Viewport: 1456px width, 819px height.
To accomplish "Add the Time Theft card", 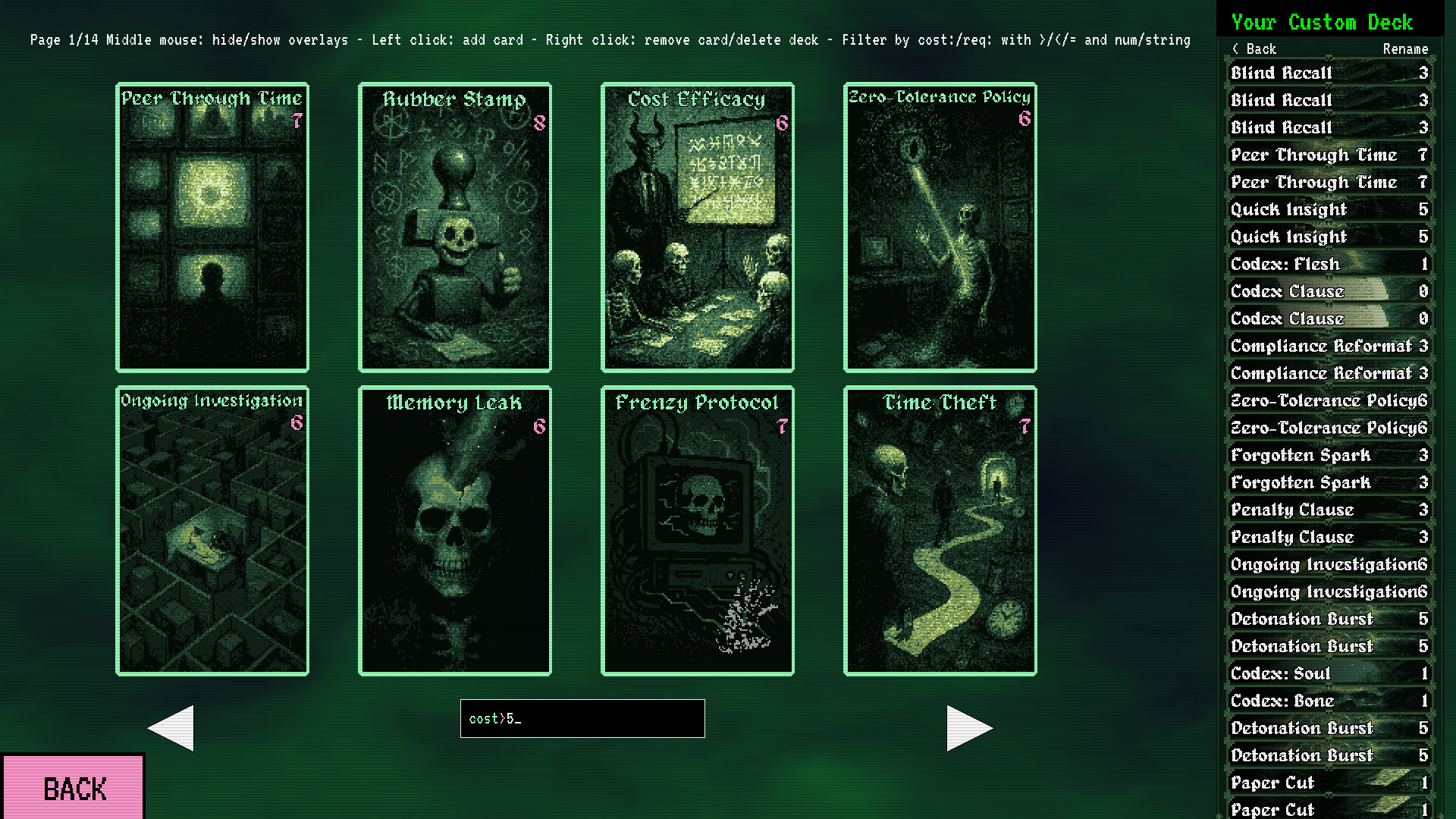I will tap(940, 531).
